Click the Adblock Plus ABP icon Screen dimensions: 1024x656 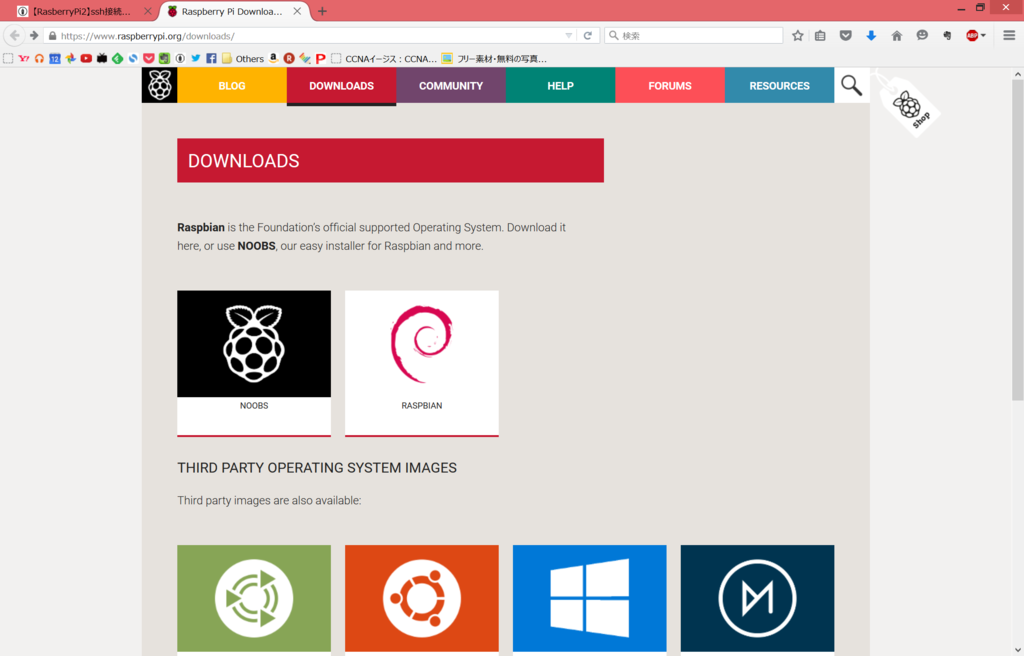coord(972,35)
